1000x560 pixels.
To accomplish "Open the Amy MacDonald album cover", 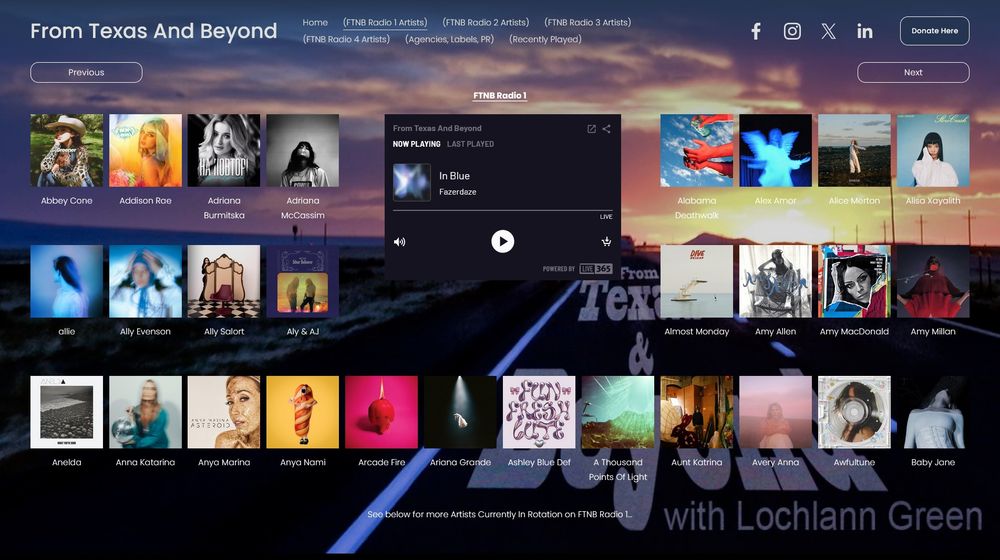I will click(x=854, y=281).
